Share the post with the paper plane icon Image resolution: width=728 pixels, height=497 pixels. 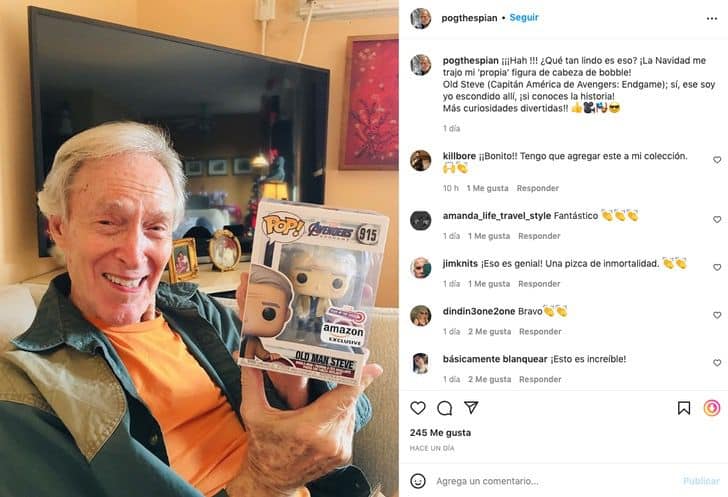tap(471, 407)
